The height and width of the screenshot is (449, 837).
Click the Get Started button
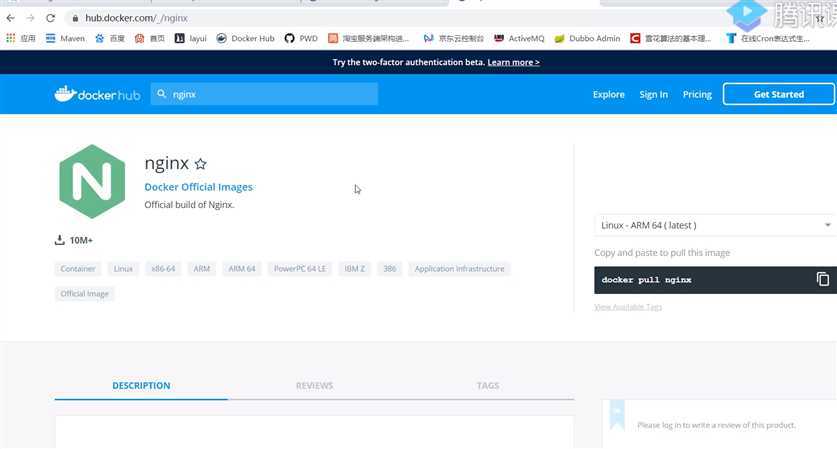(779, 94)
